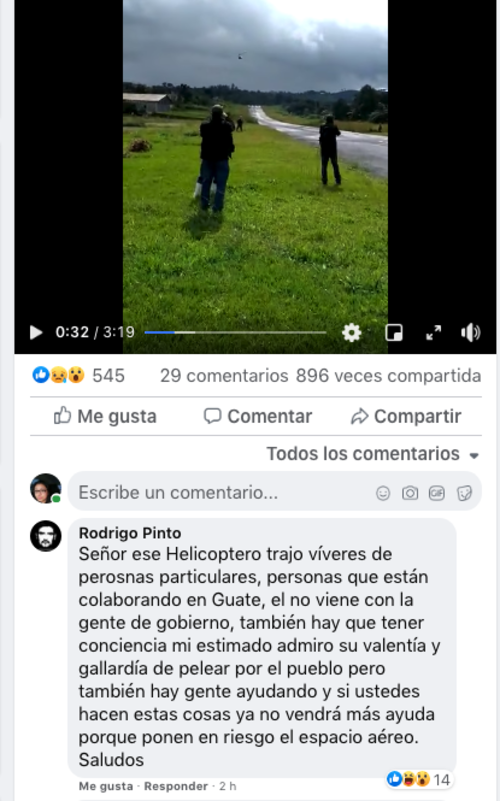The width and height of the screenshot is (500, 801).
Task: Share post via Compartir
Action: (406, 416)
